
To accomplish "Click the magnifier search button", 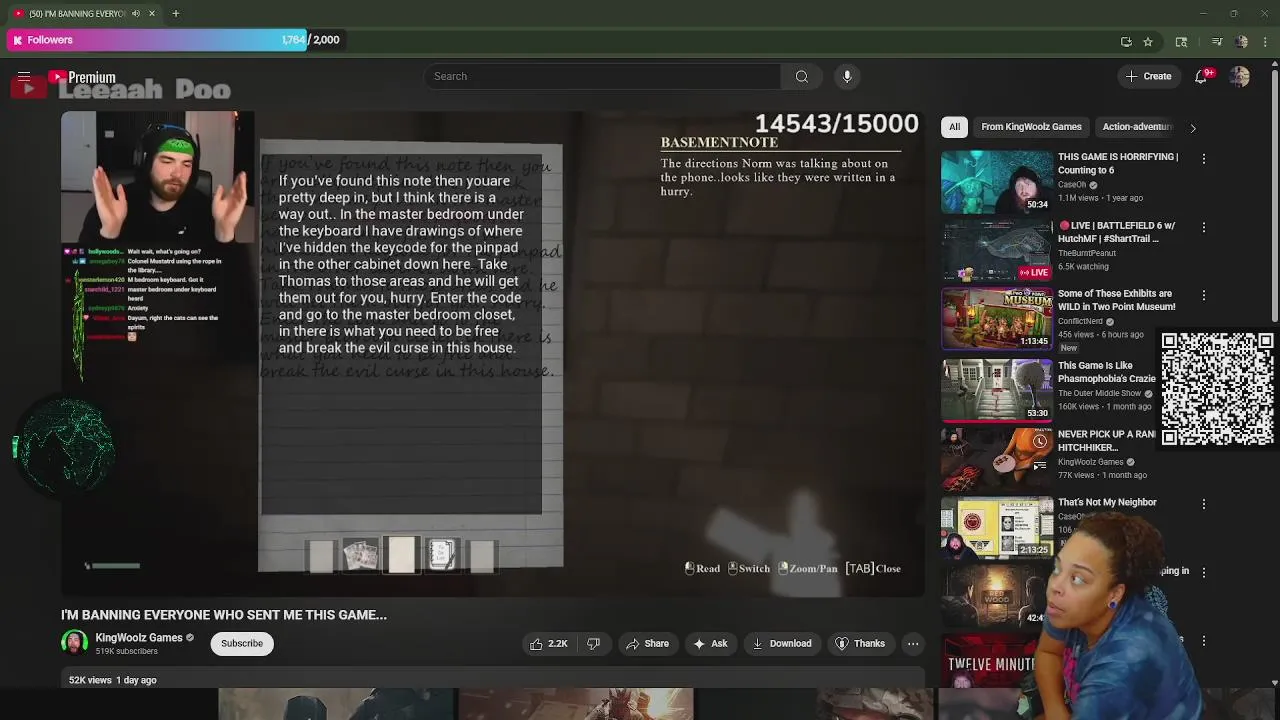I will (x=801, y=76).
